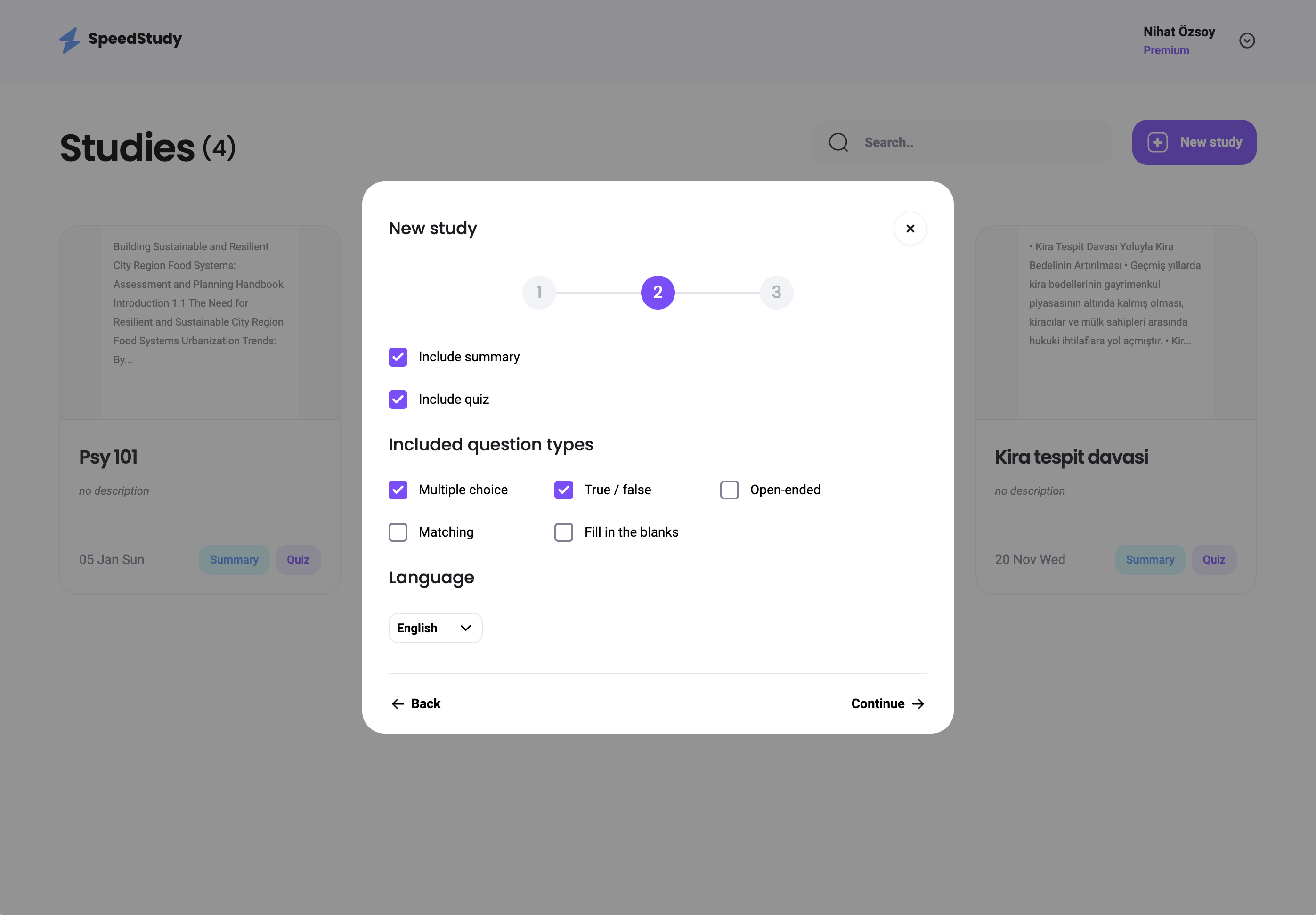Click the plus icon on New study
This screenshot has width=1316, height=915.
pyautogui.click(x=1157, y=142)
